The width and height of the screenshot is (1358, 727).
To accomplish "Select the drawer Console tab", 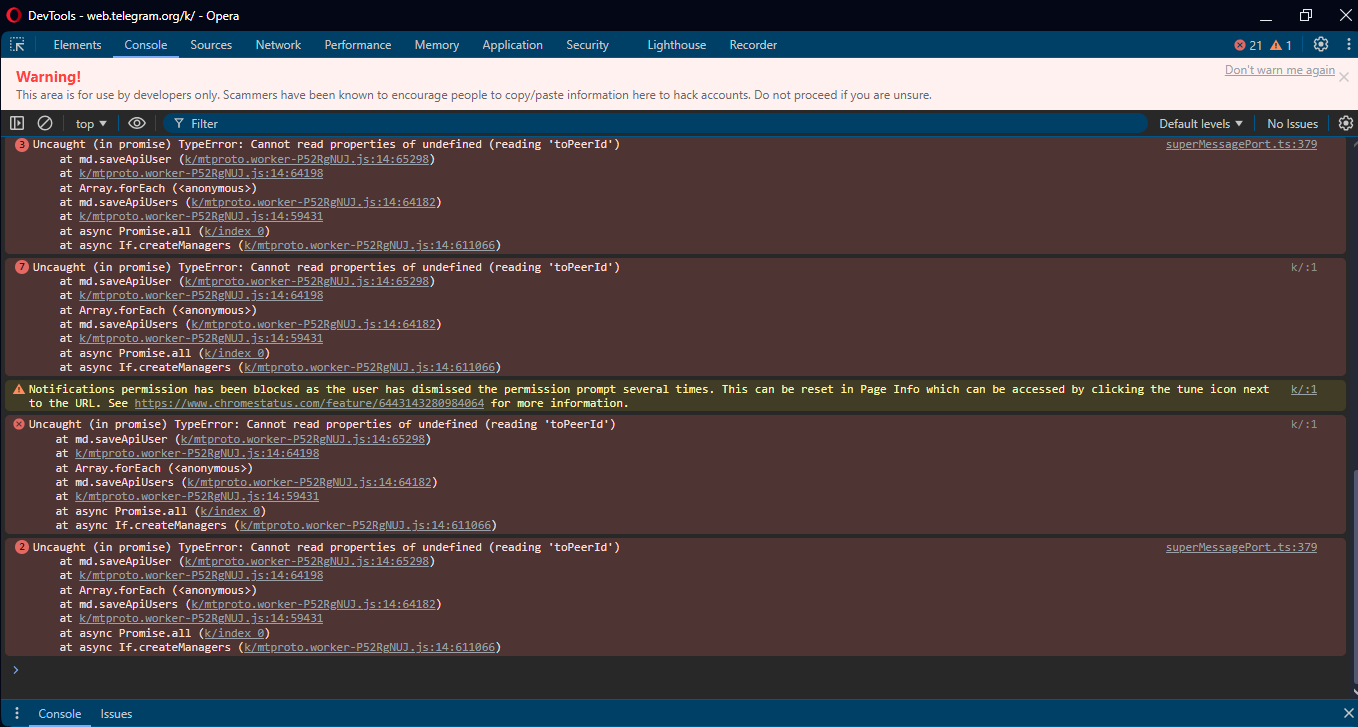I will [60, 714].
